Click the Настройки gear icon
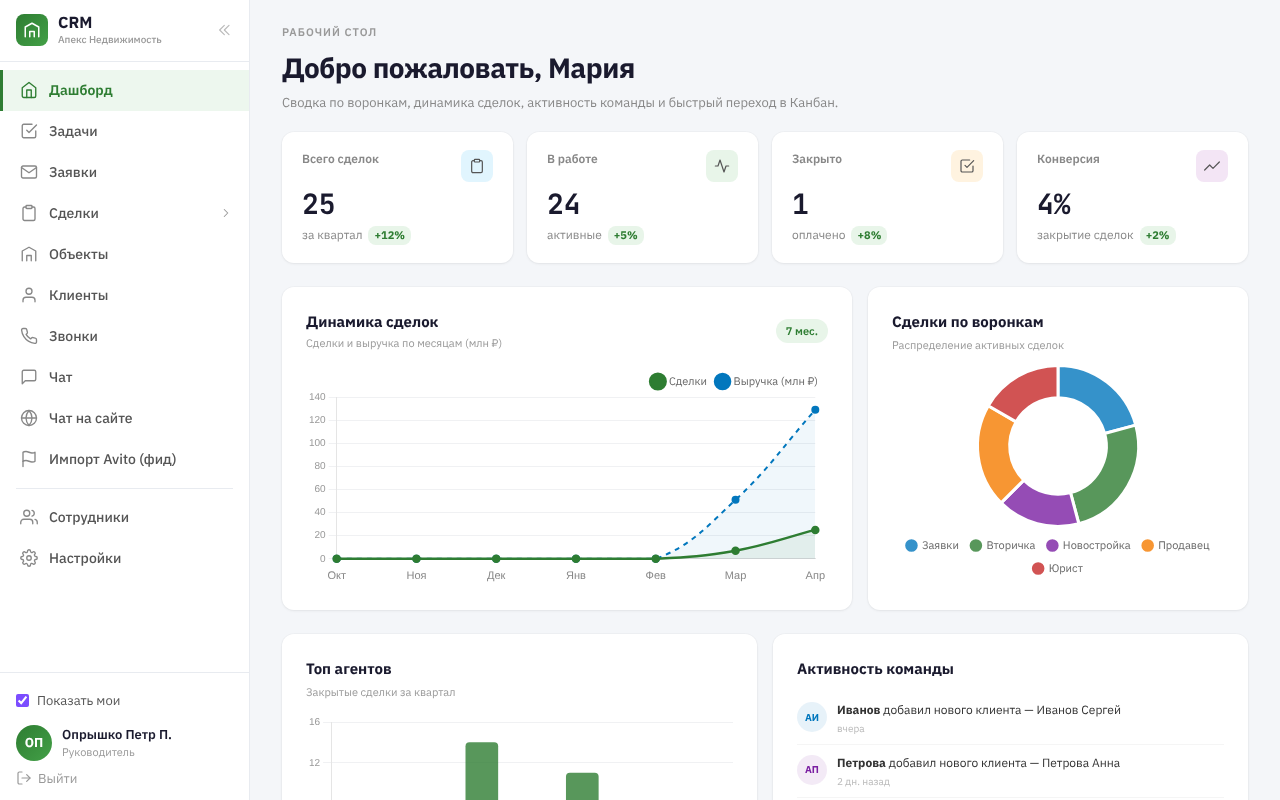Image resolution: width=1280 pixels, height=800 pixels. tap(29, 558)
